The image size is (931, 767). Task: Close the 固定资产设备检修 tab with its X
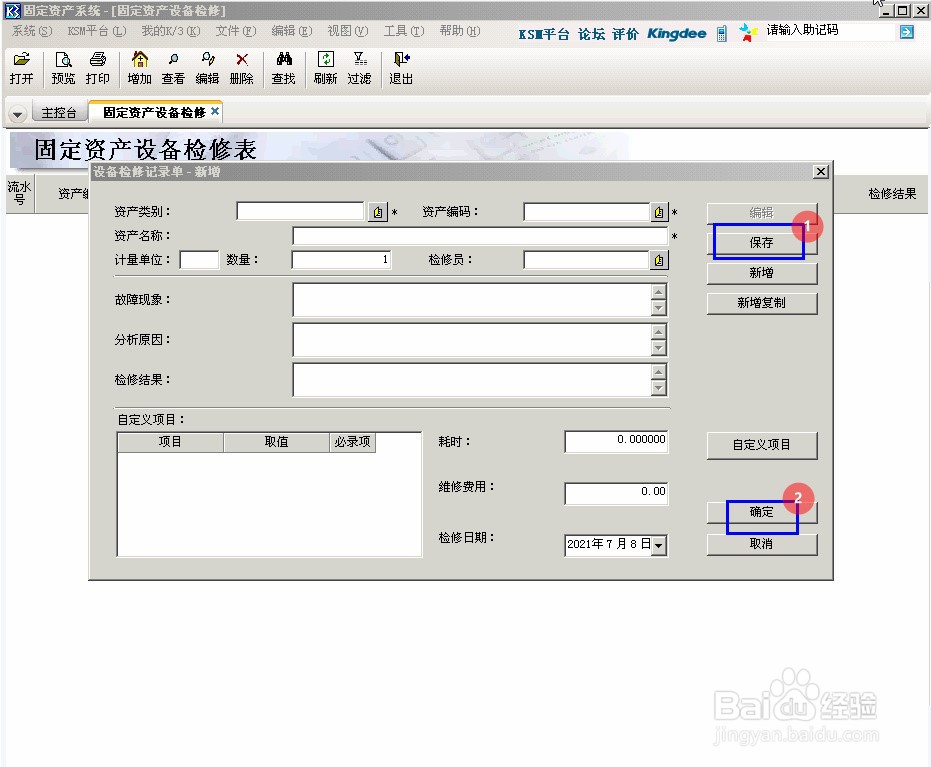coord(215,111)
